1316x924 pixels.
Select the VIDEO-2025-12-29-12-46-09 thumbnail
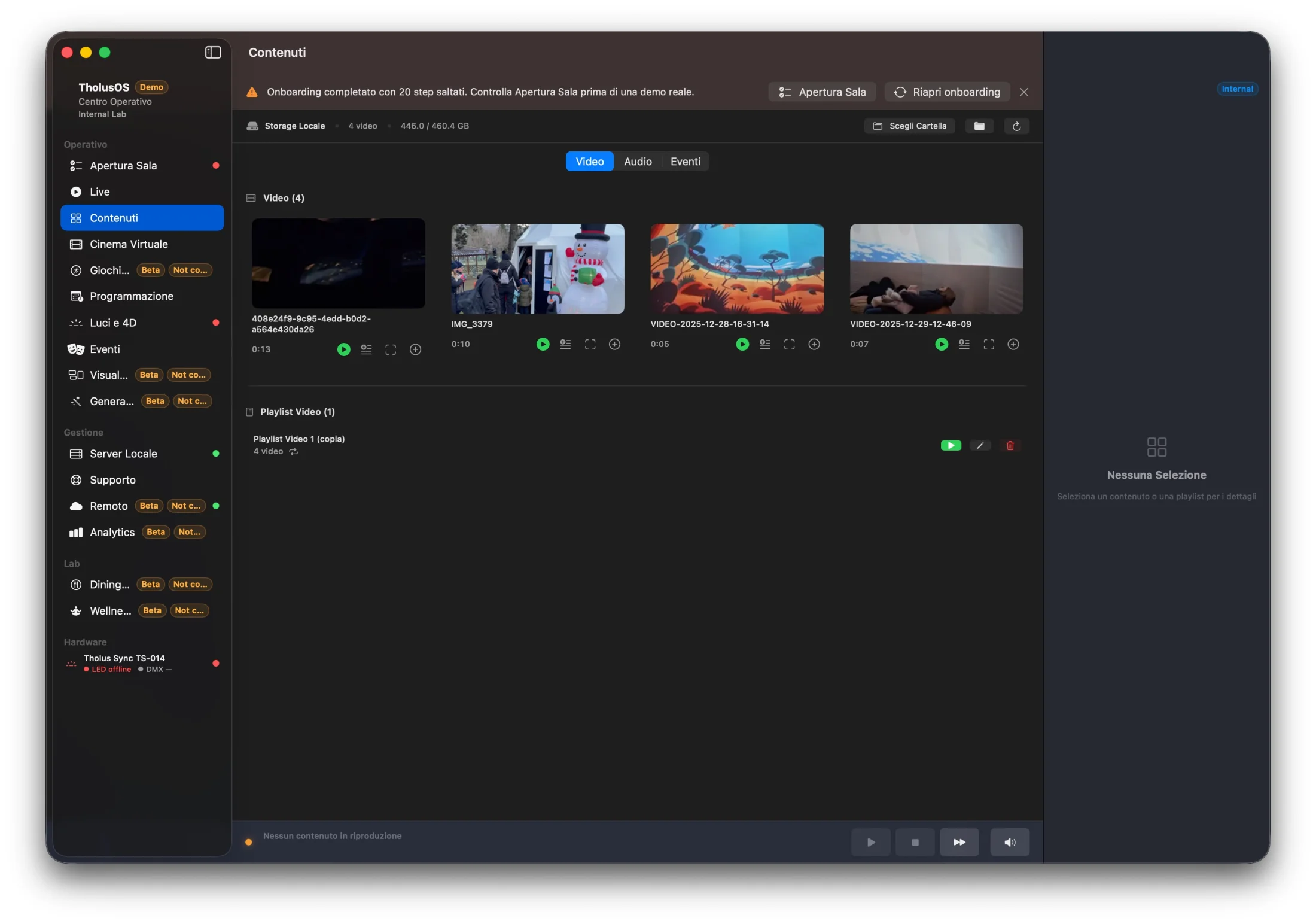pos(936,269)
